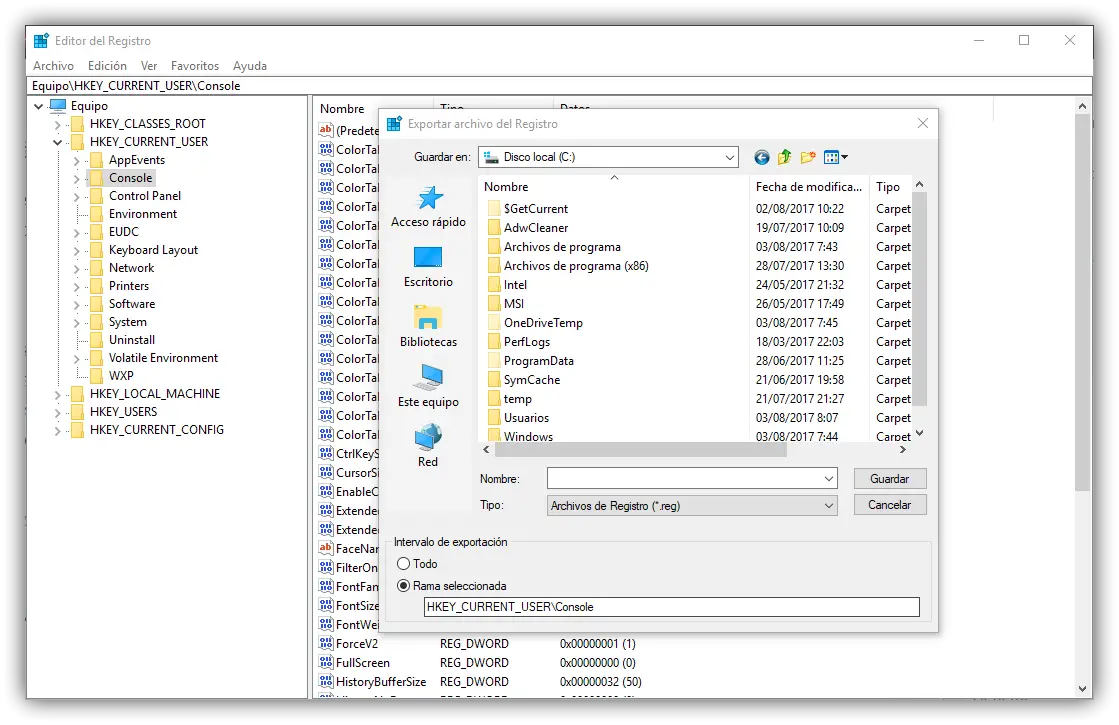Select the Todo export range radio button
This screenshot has width=1119, height=725.
tap(403, 564)
